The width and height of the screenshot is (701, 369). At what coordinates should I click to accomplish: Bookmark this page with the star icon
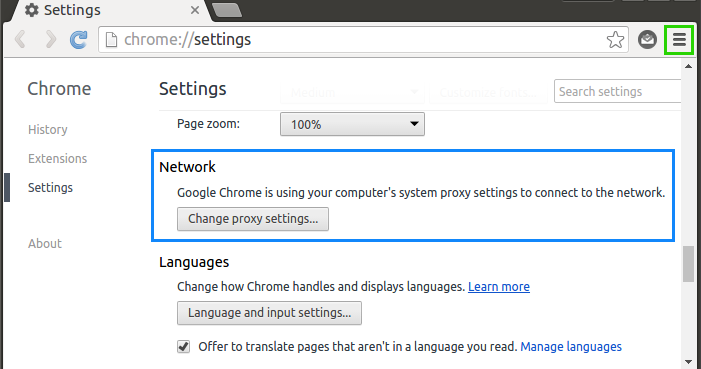click(x=615, y=40)
